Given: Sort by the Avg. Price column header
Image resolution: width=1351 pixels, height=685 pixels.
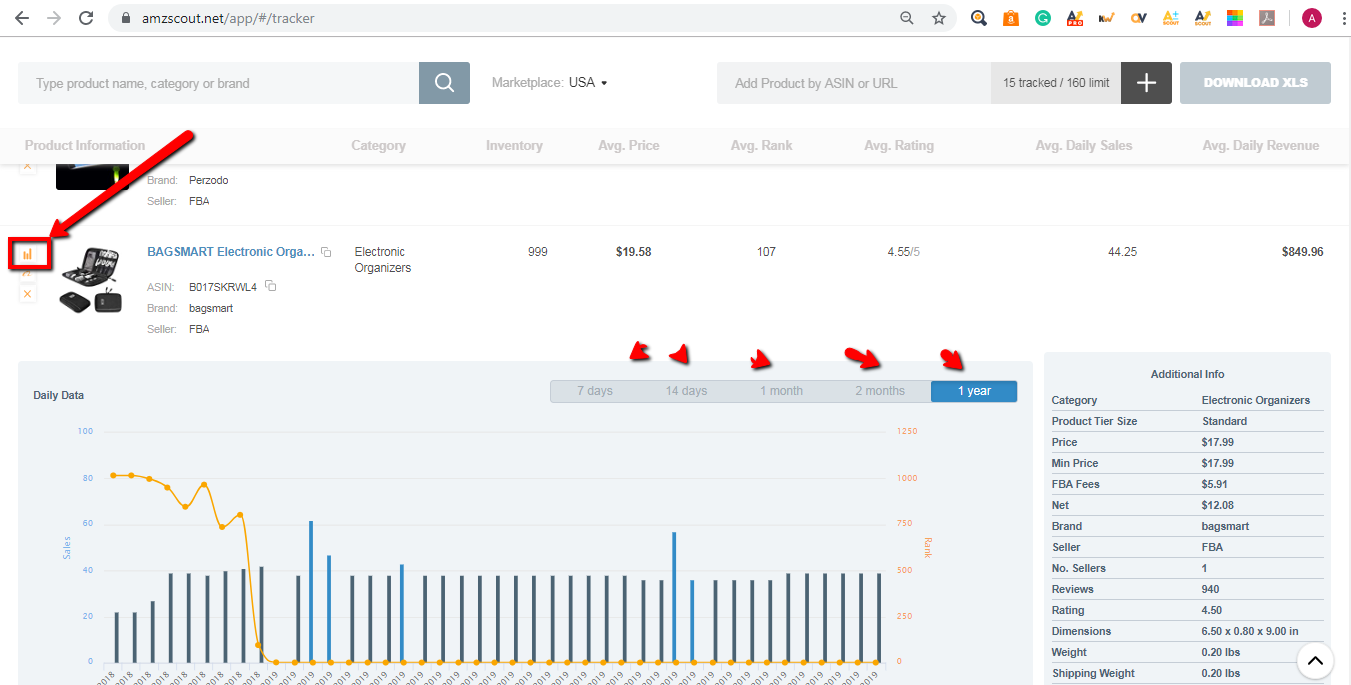Looking at the screenshot, I should 629,145.
